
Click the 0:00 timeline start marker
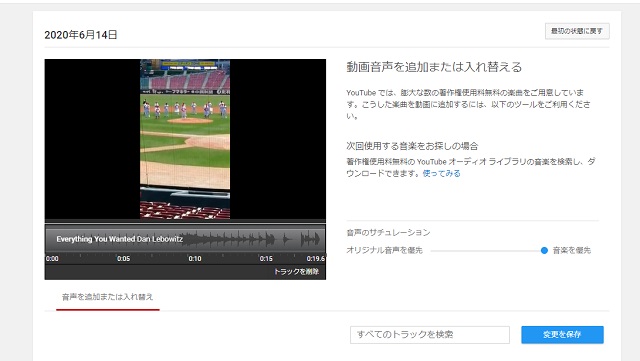pos(52,258)
